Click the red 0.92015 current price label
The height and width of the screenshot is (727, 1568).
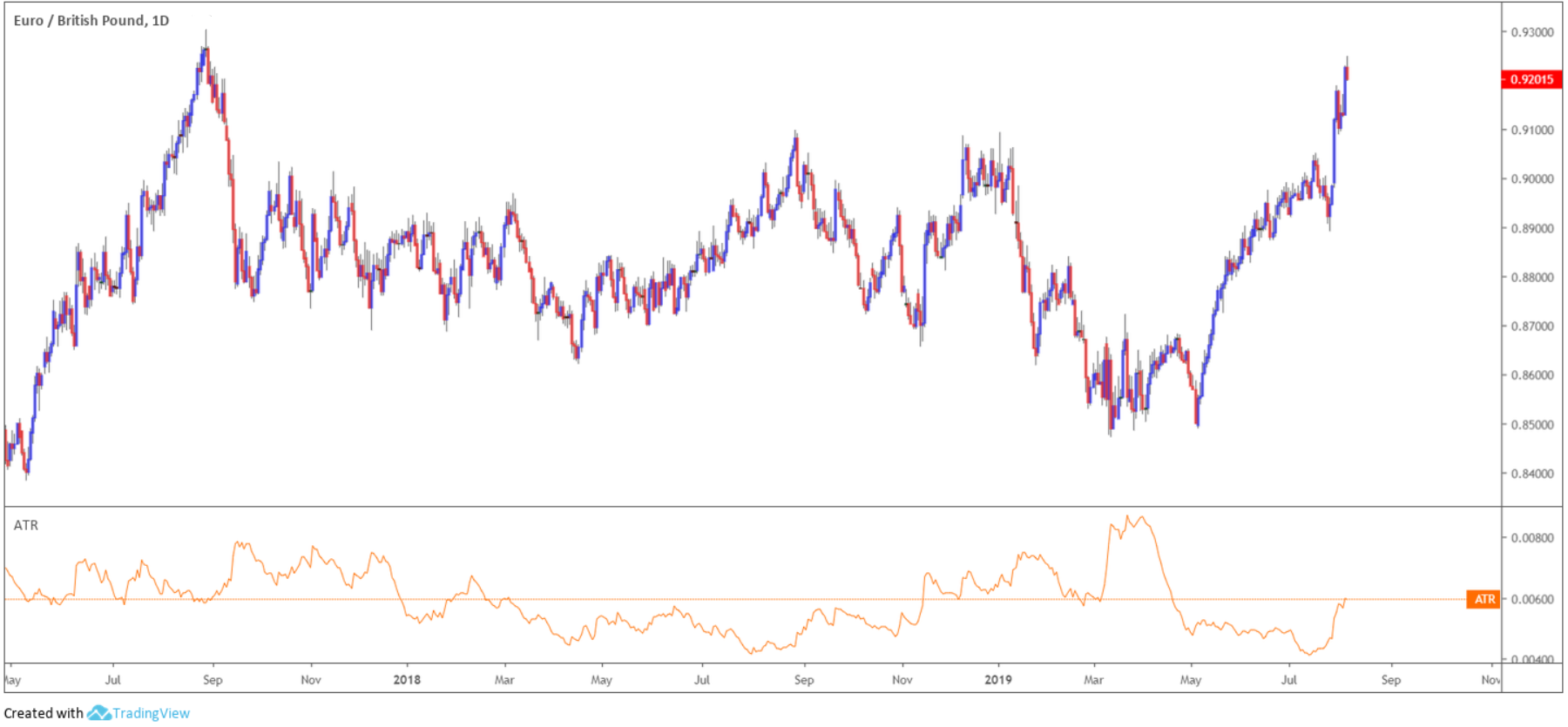[1531, 79]
